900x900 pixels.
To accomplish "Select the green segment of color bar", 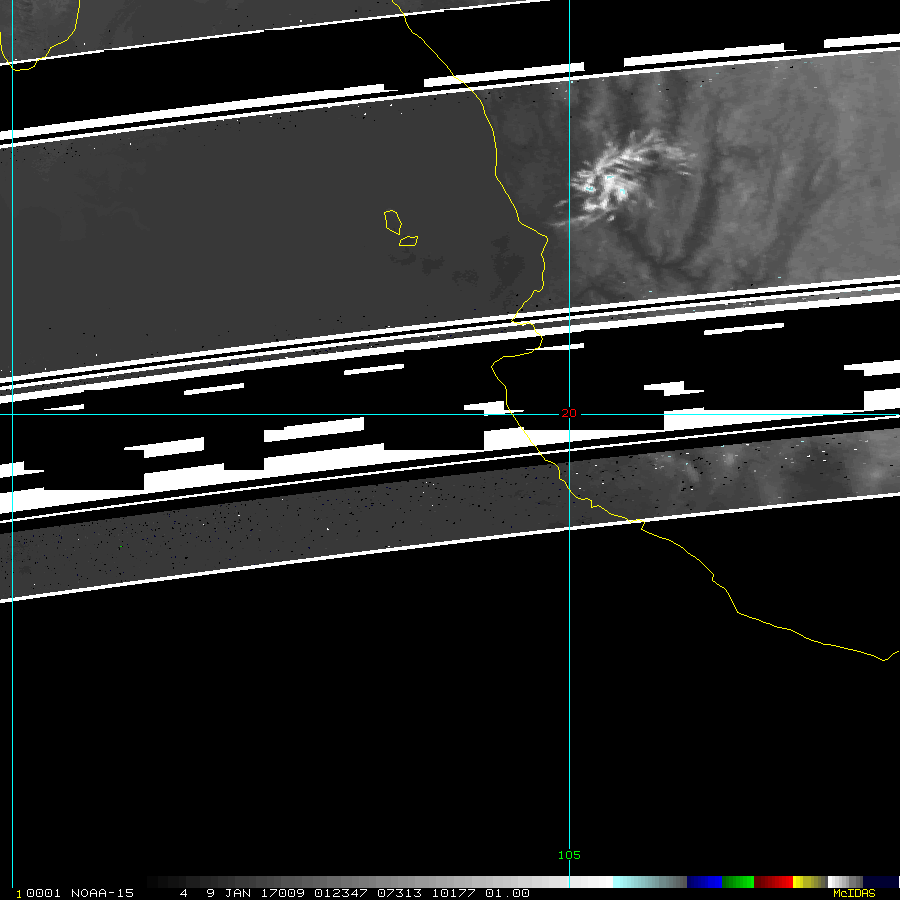I will [738, 882].
